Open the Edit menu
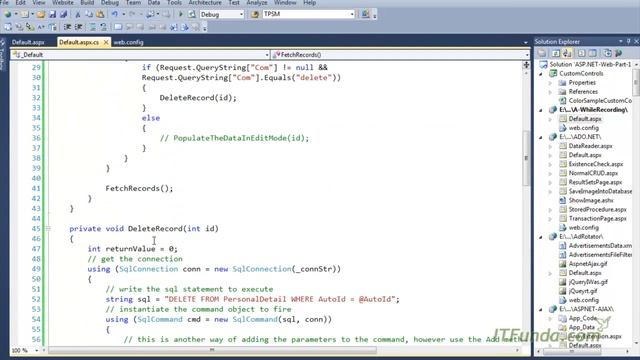 tap(20, 3)
